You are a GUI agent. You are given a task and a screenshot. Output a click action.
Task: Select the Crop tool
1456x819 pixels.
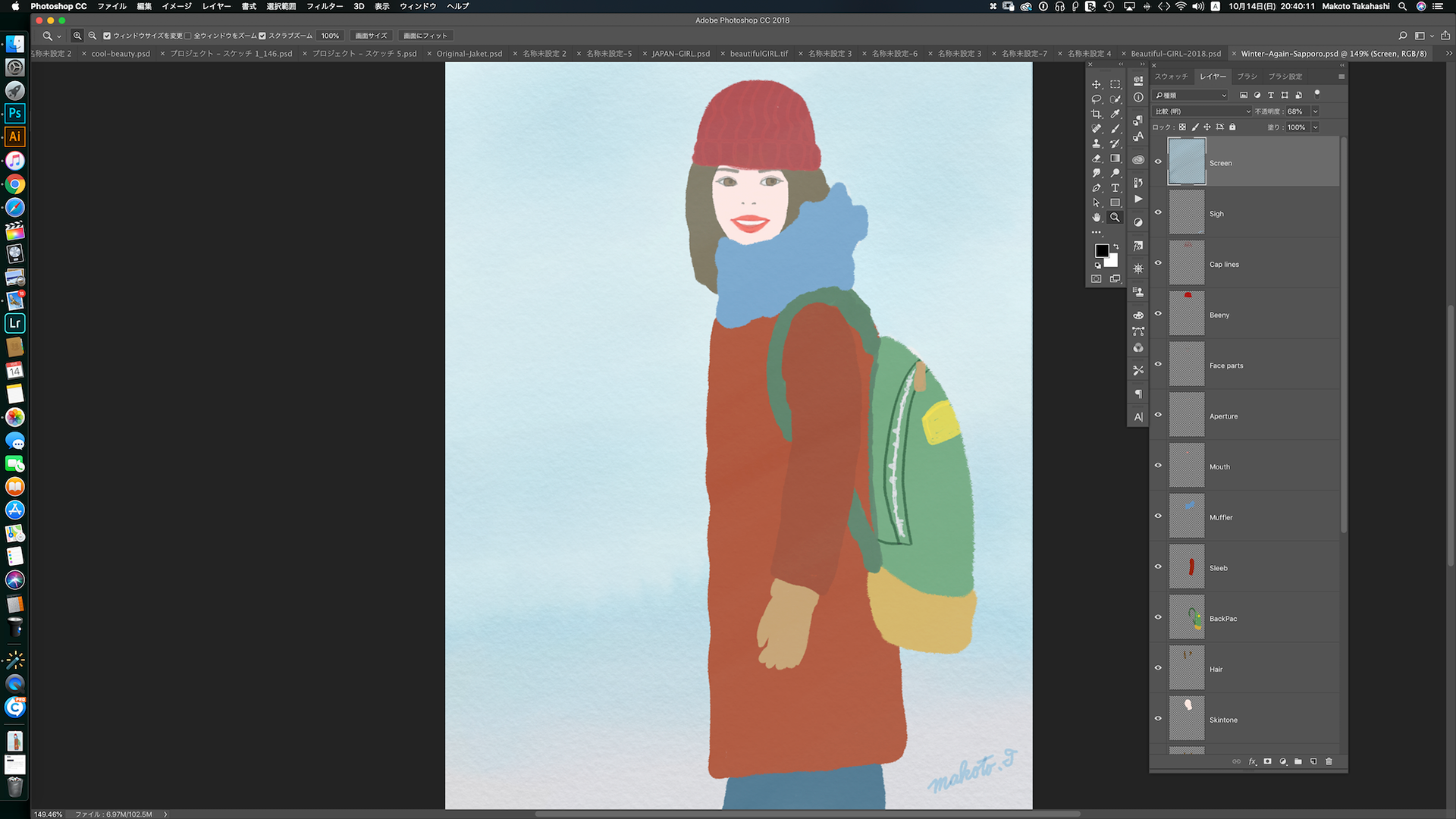point(1096,114)
